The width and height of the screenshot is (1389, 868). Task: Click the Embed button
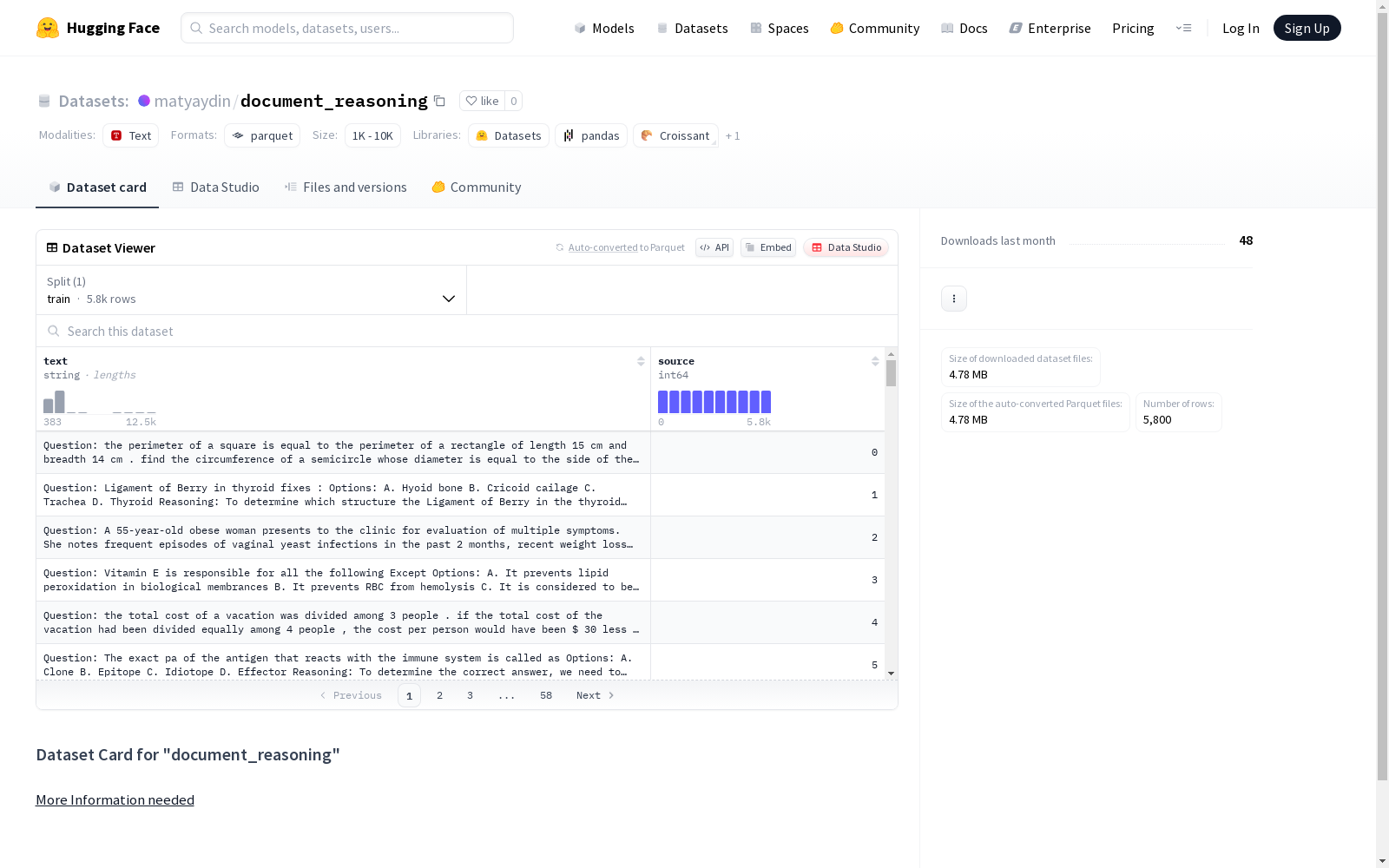768,247
